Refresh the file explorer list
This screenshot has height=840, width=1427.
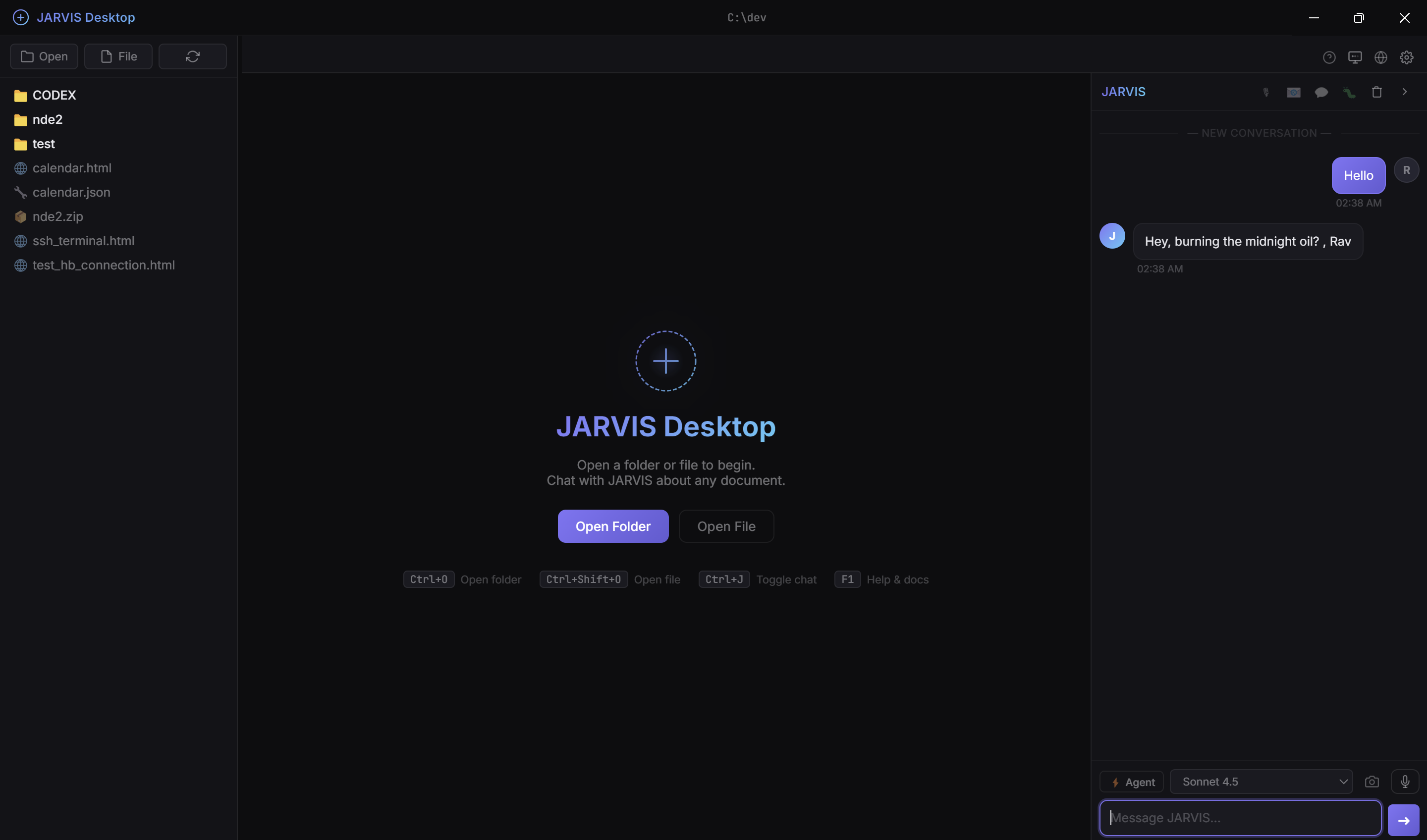coord(193,56)
